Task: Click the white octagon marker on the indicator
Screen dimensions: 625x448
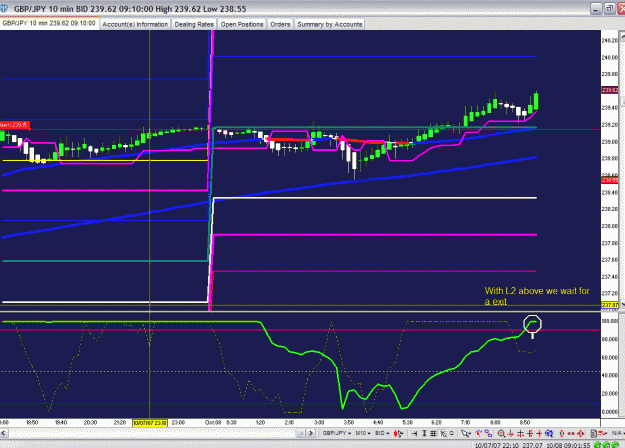Action: (532, 324)
